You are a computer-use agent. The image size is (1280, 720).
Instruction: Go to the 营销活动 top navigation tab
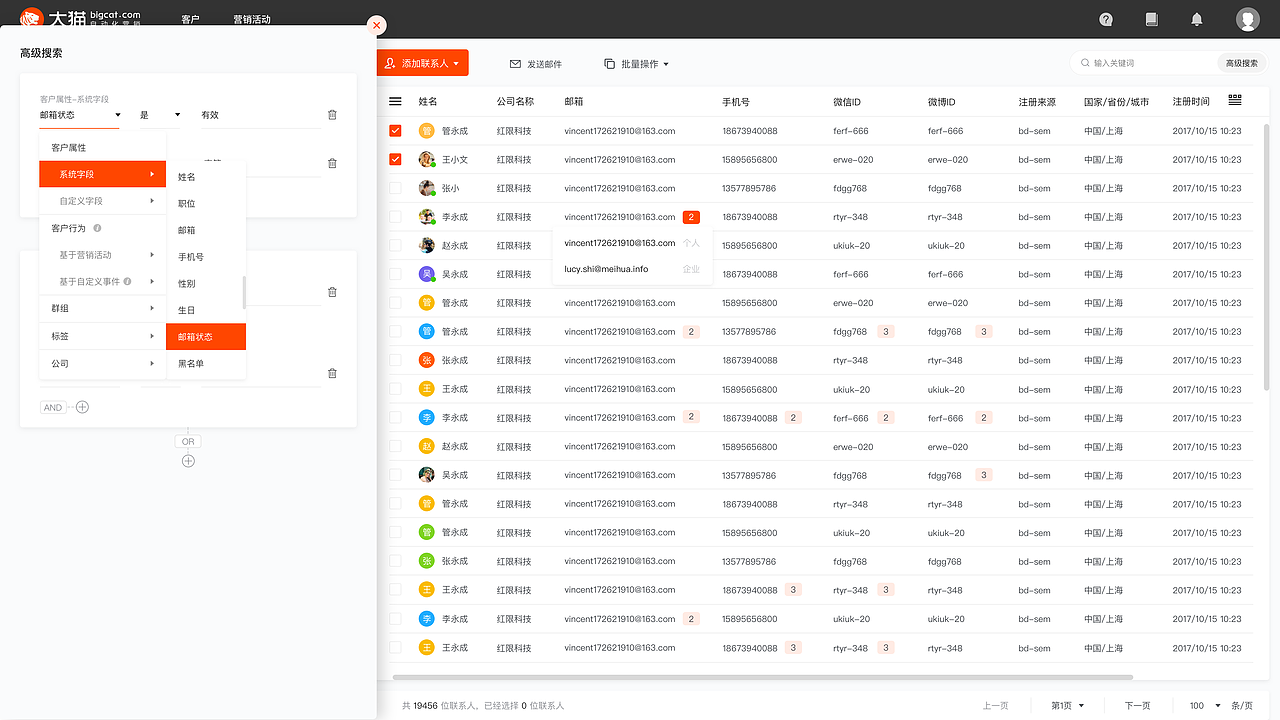tap(251, 19)
